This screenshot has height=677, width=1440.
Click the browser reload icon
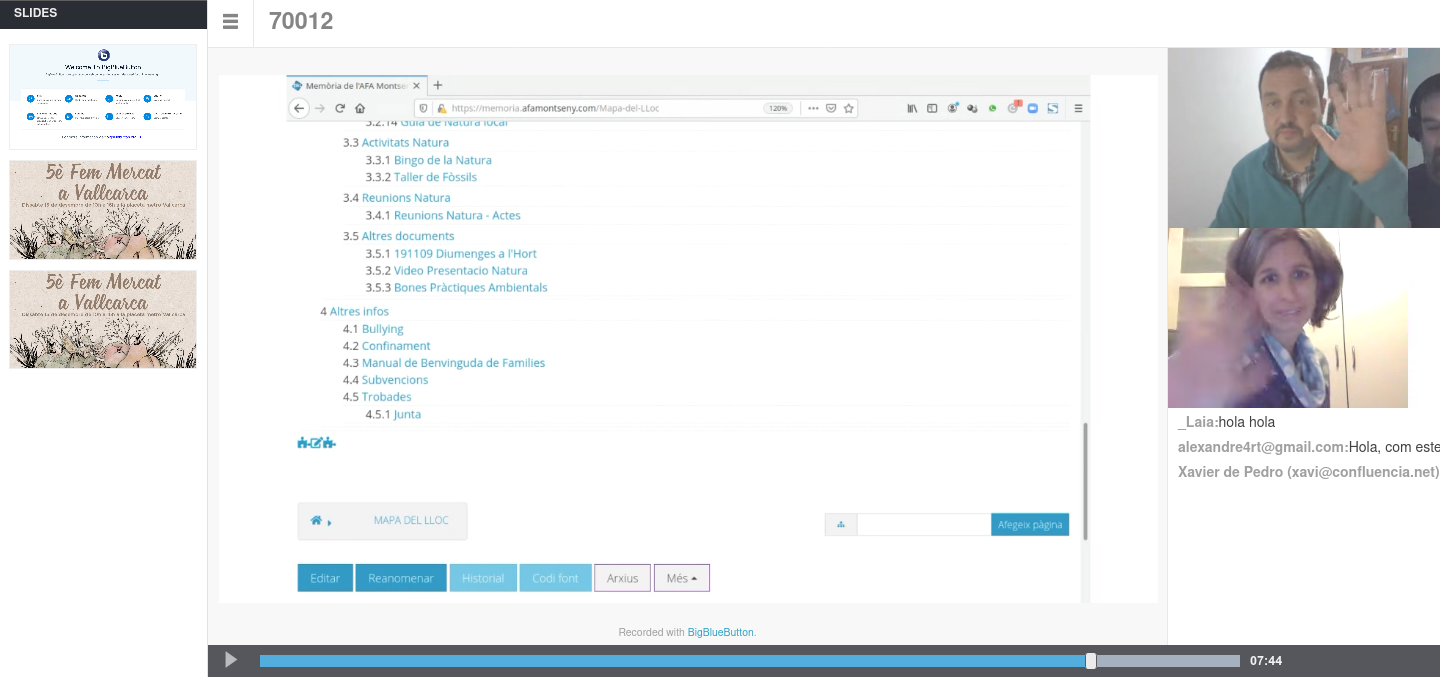[x=340, y=108]
